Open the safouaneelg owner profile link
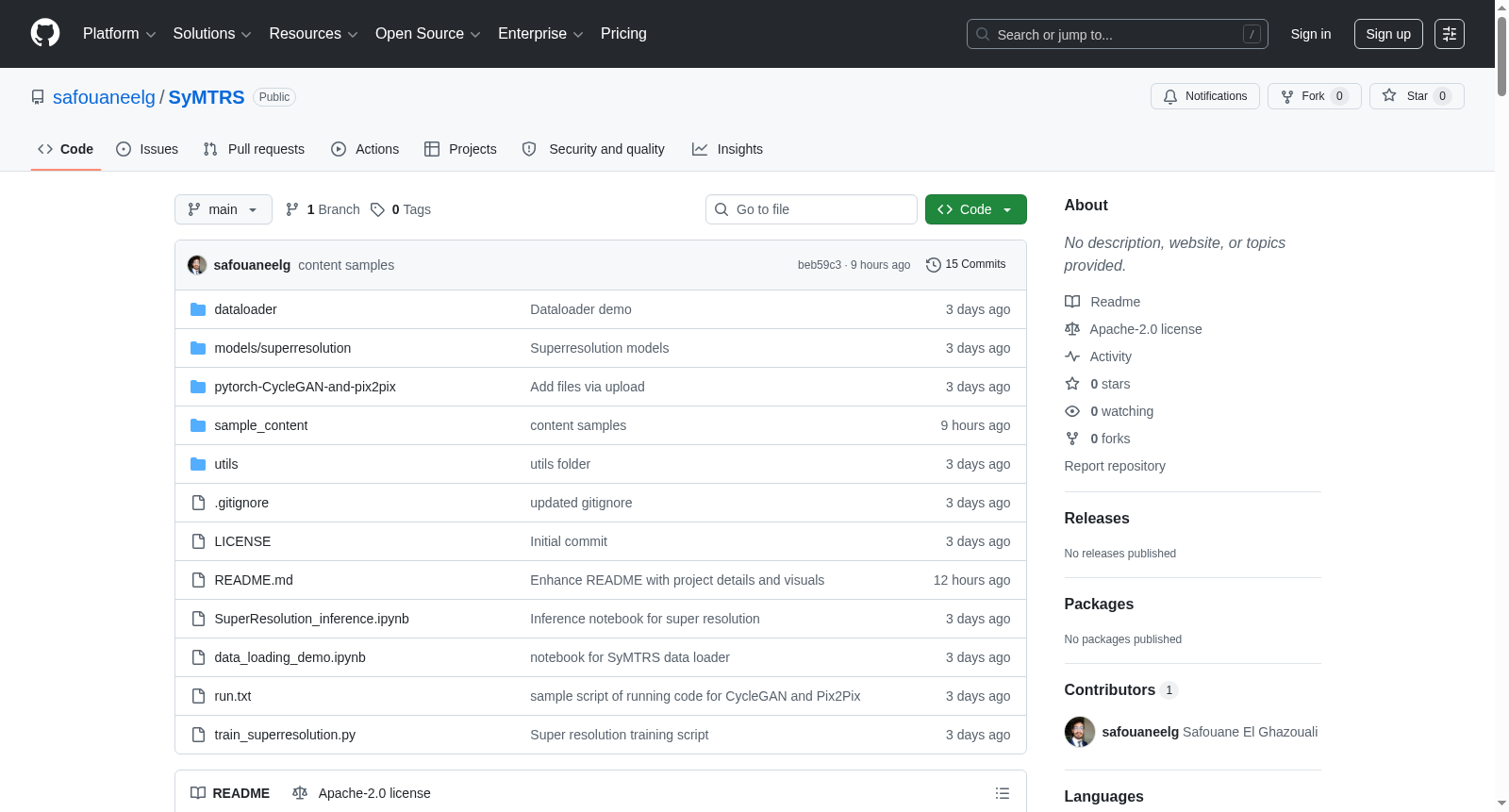Screen dimensions: 1509x812 104,97
